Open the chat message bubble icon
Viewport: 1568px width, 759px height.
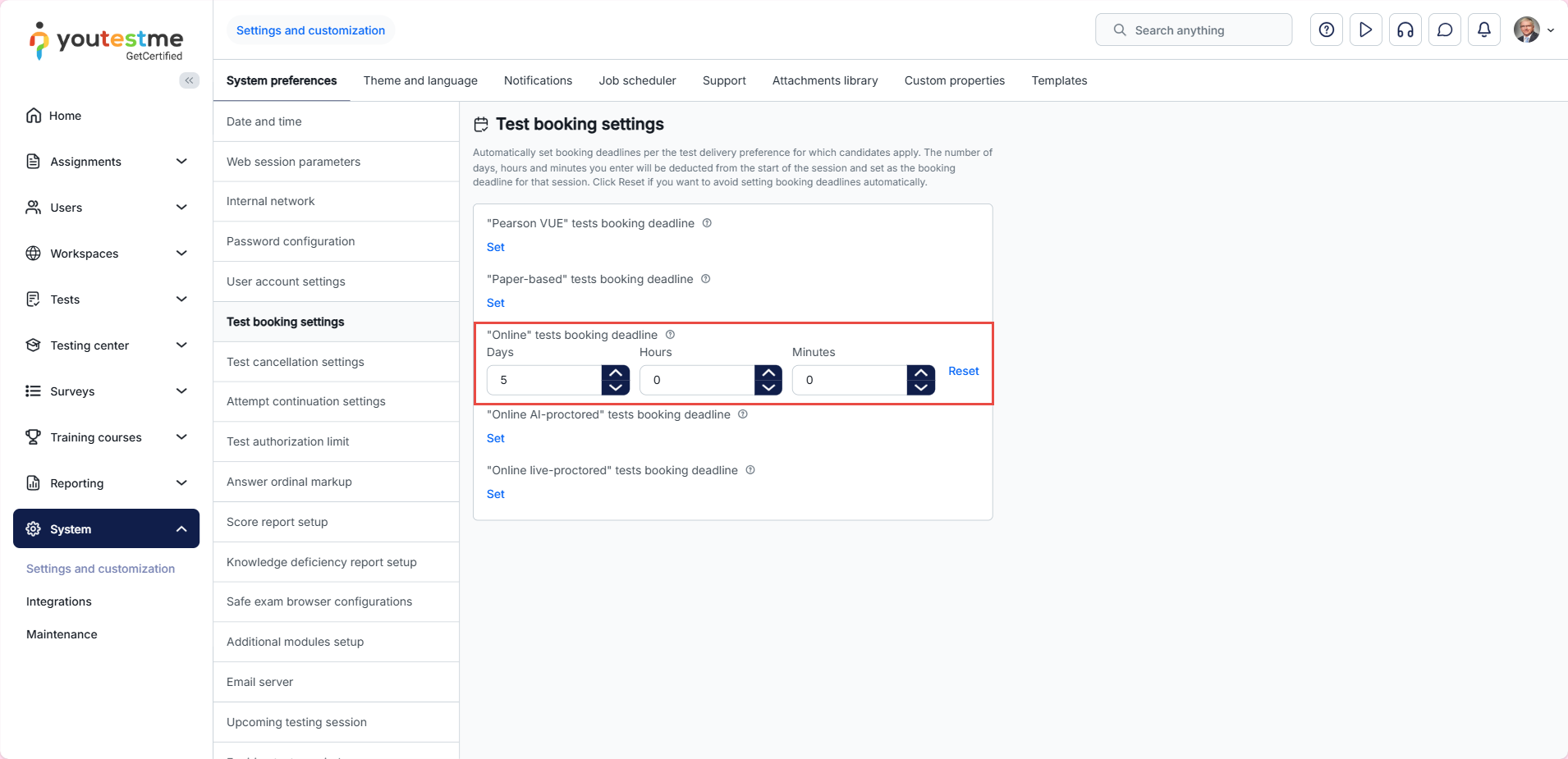coord(1444,30)
